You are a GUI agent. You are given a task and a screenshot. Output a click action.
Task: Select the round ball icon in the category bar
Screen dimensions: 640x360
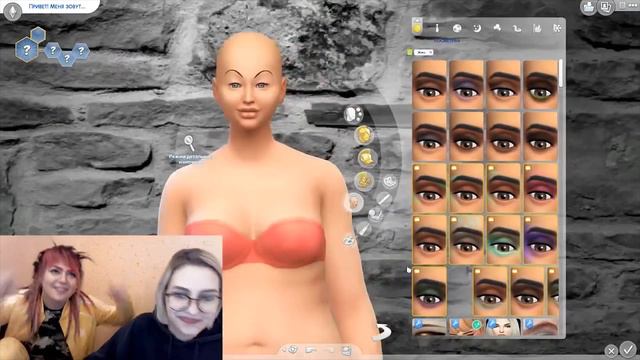pos(457,28)
